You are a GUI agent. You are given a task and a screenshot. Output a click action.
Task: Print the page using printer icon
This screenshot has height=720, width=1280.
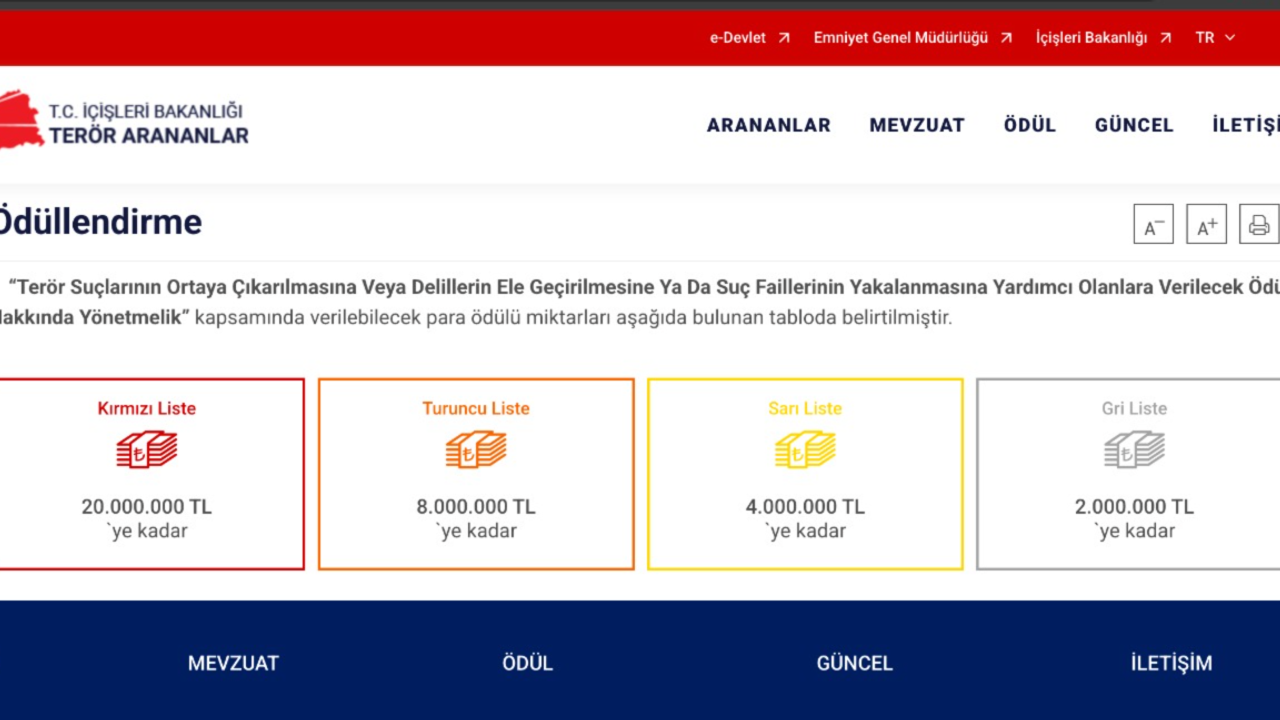coord(1259,224)
